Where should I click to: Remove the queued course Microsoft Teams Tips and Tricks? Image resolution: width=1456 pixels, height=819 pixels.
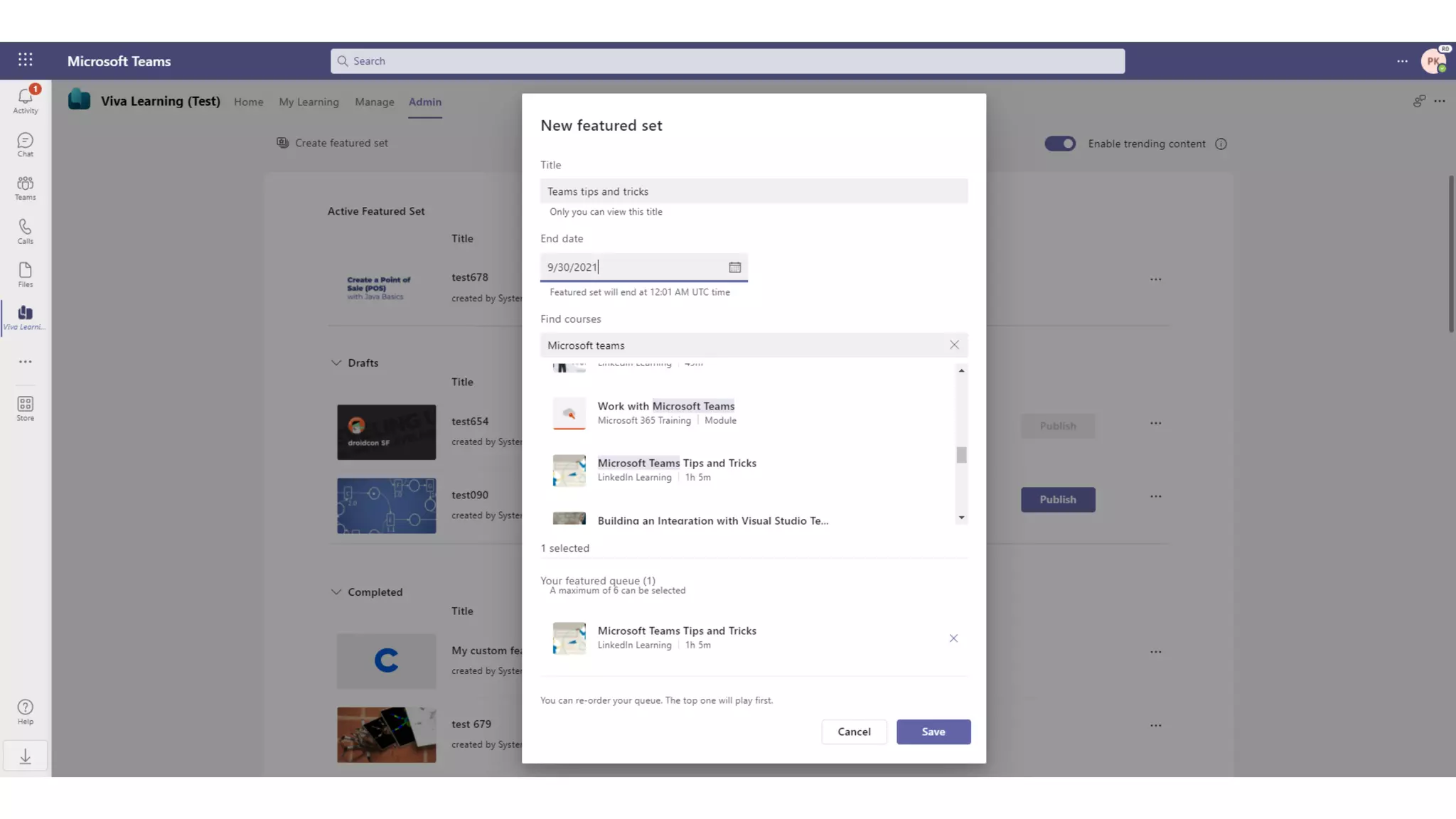coord(953,638)
